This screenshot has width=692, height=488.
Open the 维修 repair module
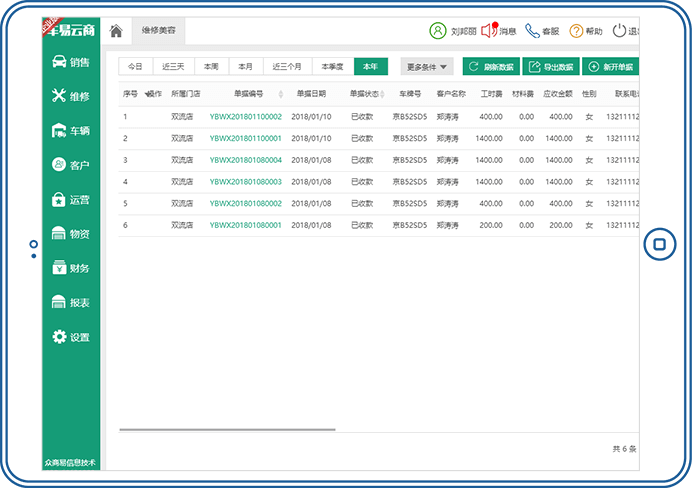71,96
